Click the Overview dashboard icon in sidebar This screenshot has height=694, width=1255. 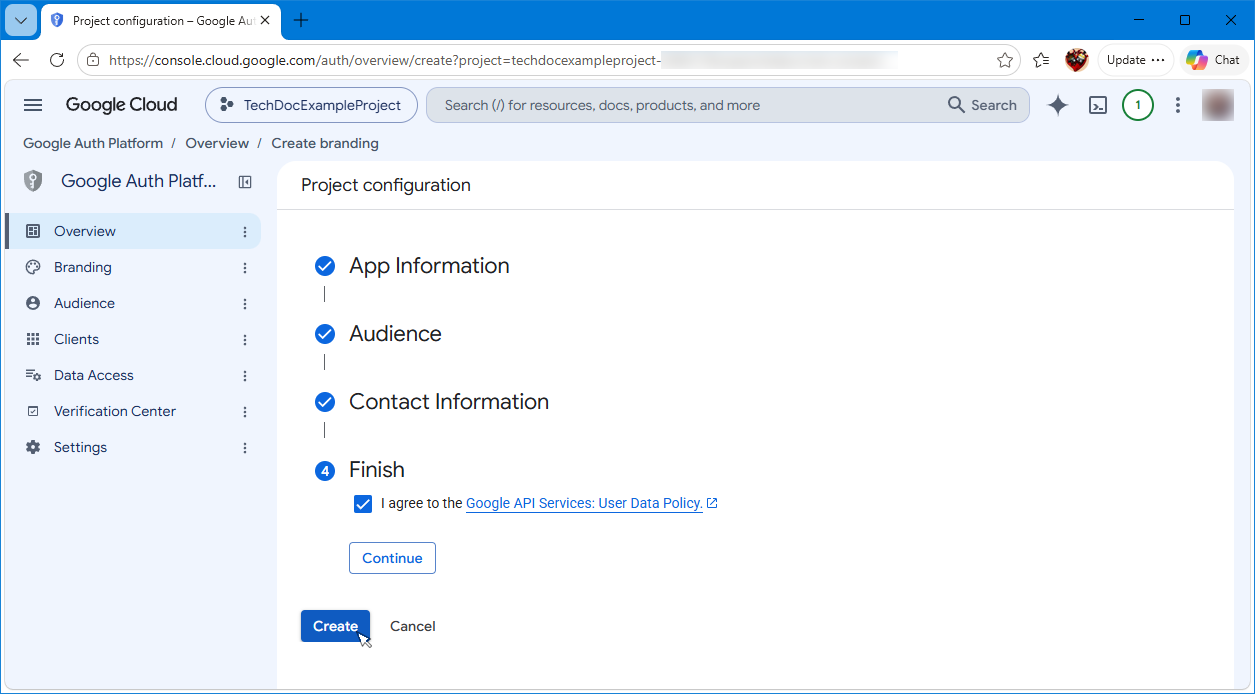[33, 231]
